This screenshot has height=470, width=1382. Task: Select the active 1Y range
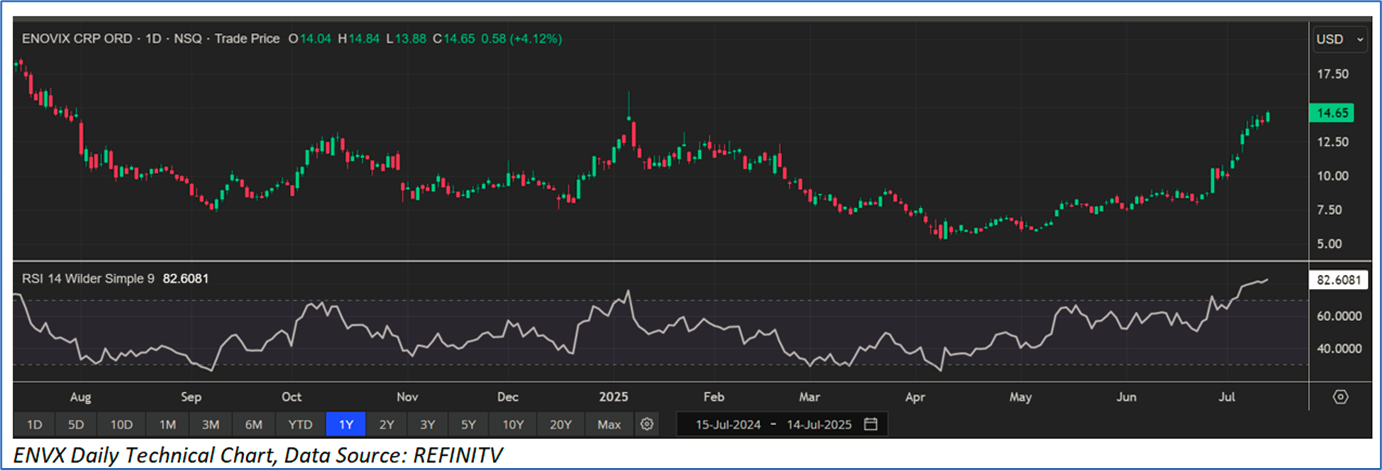[x=346, y=424]
